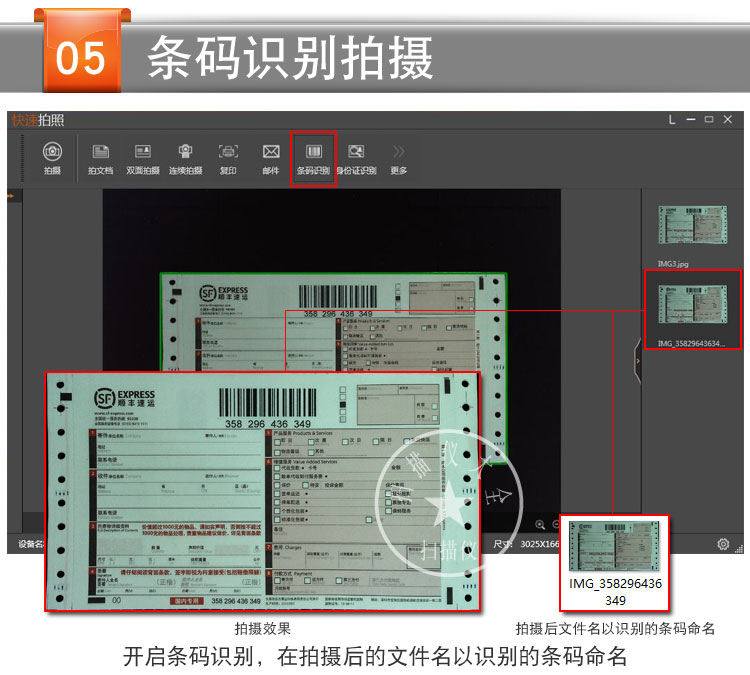
Task: Select the 拍文档 document capture tool
Action: tap(100, 158)
